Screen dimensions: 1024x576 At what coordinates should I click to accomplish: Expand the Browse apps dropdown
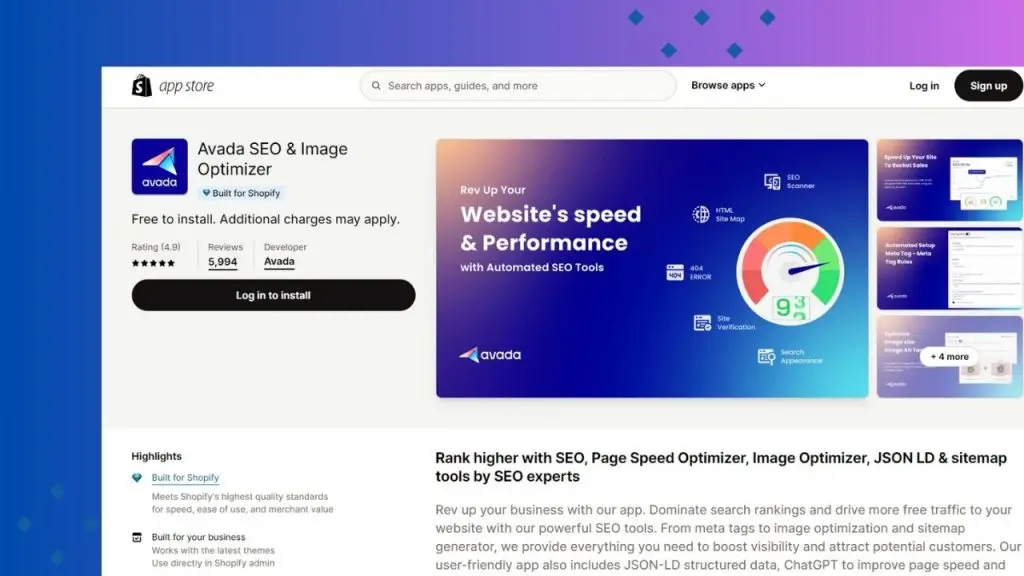click(728, 85)
